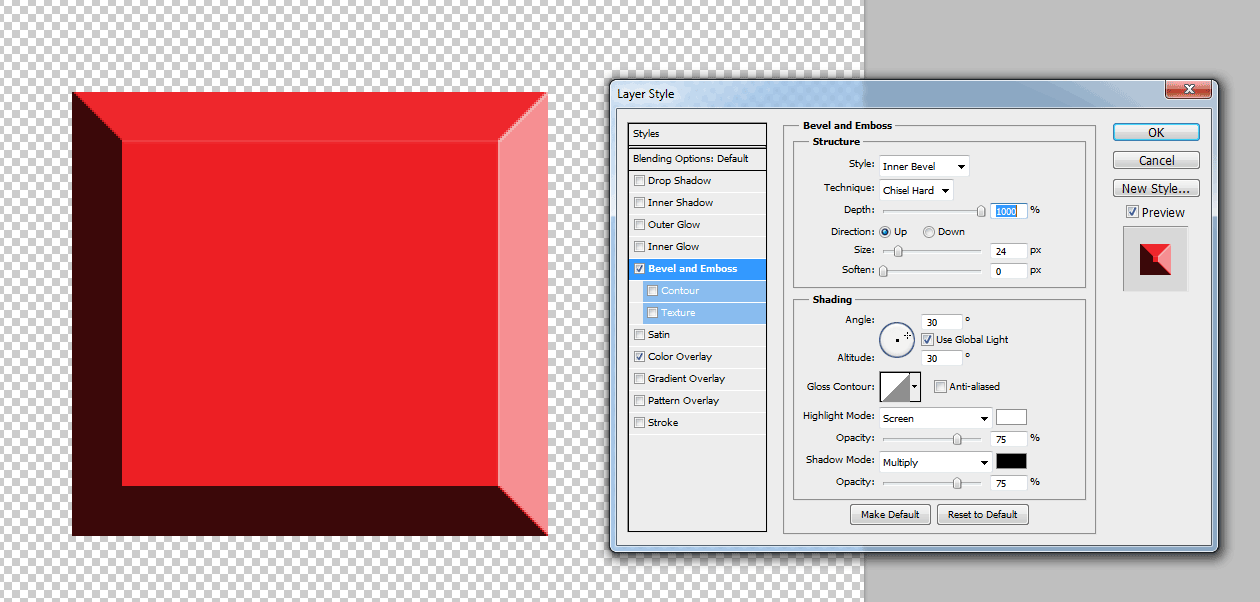Click the layer style preview thumbnail
Screen dimensions: 1260x602
pos(1155,259)
